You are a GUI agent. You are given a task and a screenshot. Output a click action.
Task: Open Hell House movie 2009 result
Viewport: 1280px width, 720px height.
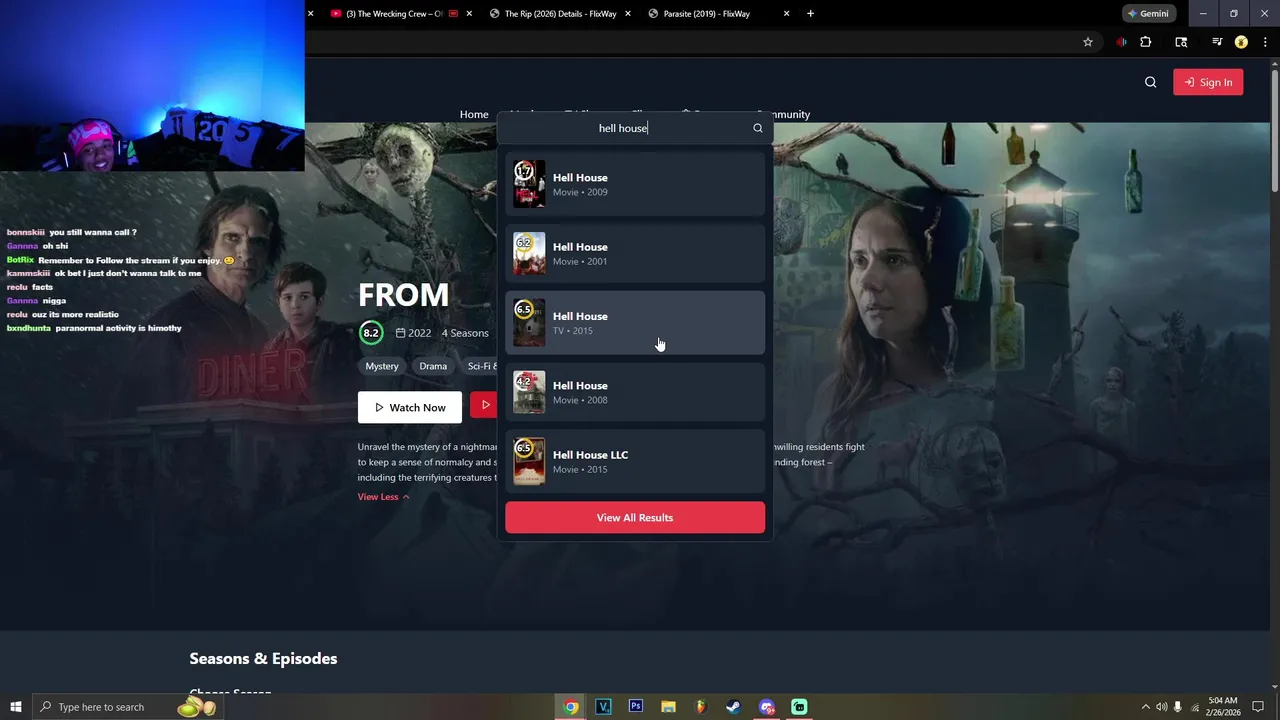point(635,184)
